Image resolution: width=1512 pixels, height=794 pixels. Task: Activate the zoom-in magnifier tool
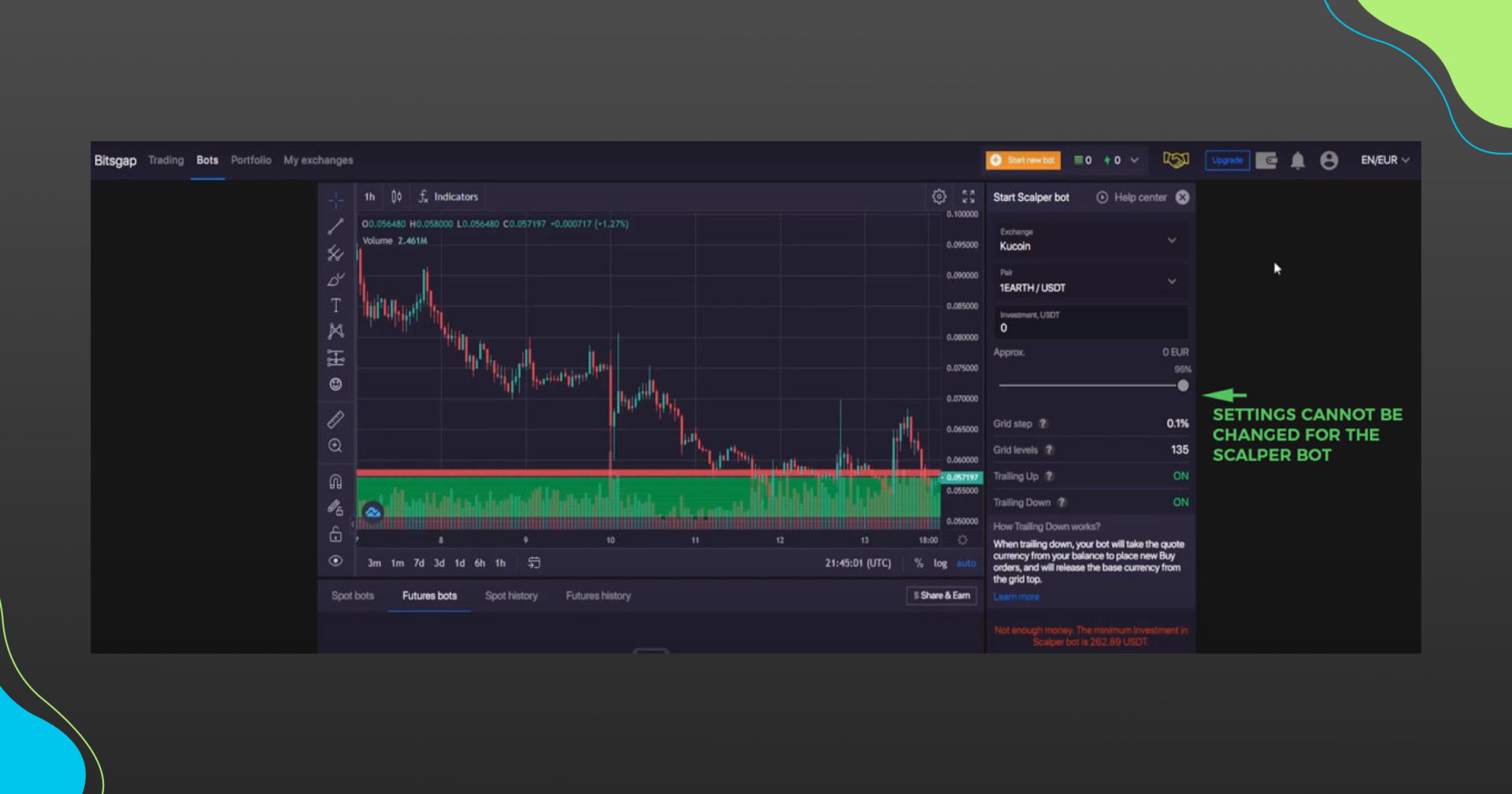[x=335, y=445]
